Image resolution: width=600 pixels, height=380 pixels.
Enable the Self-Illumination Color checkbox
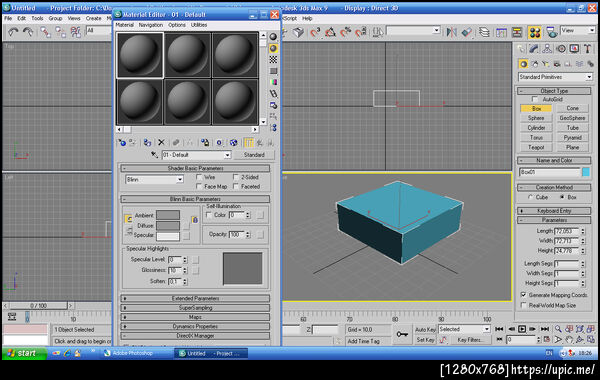click(209, 215)
